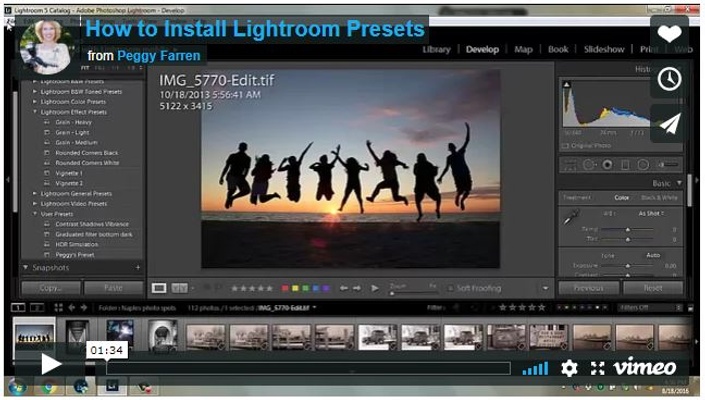This screenshot has height=400, width=705.
Task: Select the Red Eye Correction tool
Action: point(607,165)
